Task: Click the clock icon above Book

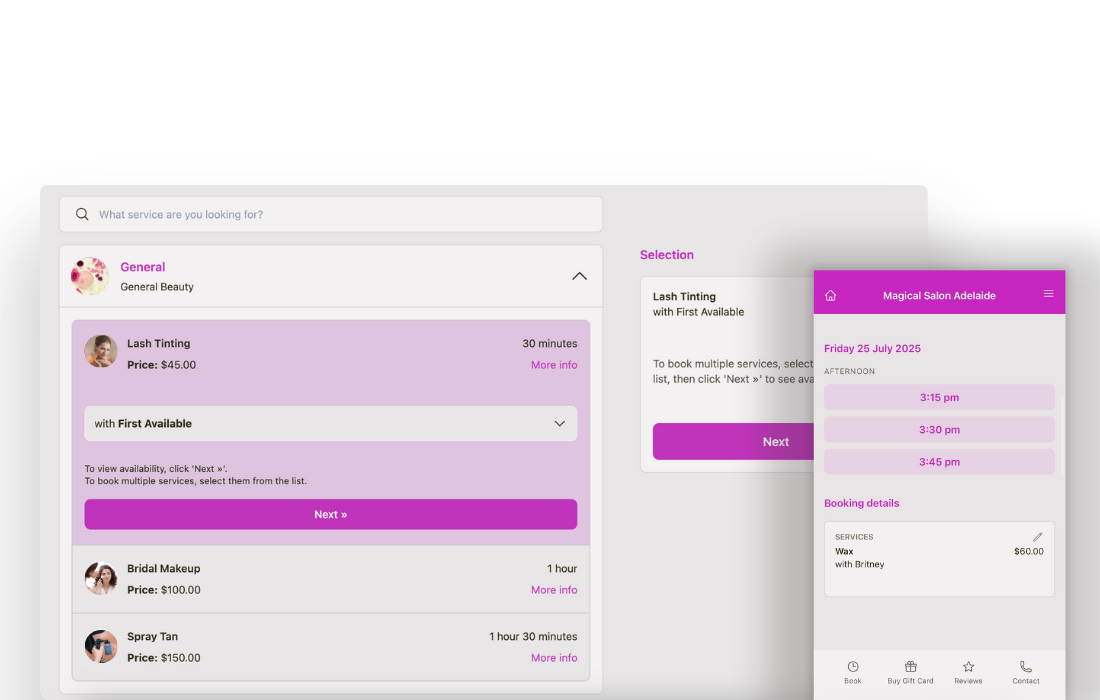Action: tap(853, 665)
